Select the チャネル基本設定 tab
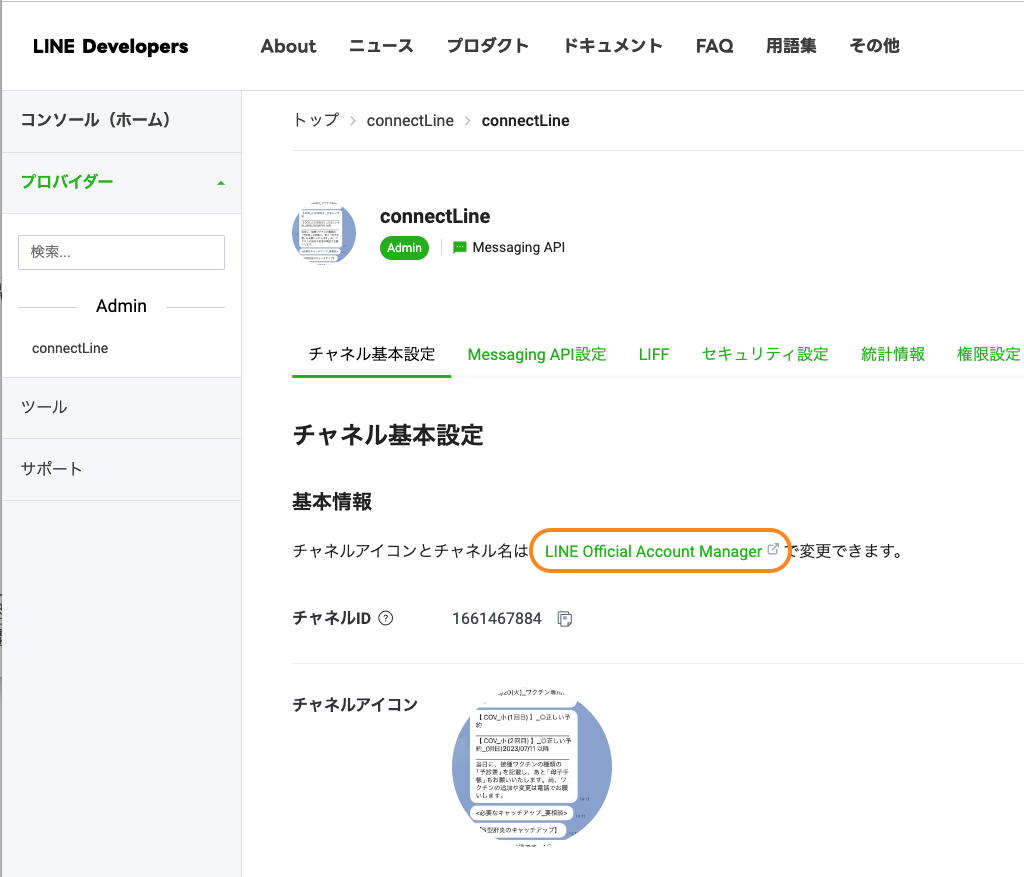1024x877 pixels. [372, 355]
